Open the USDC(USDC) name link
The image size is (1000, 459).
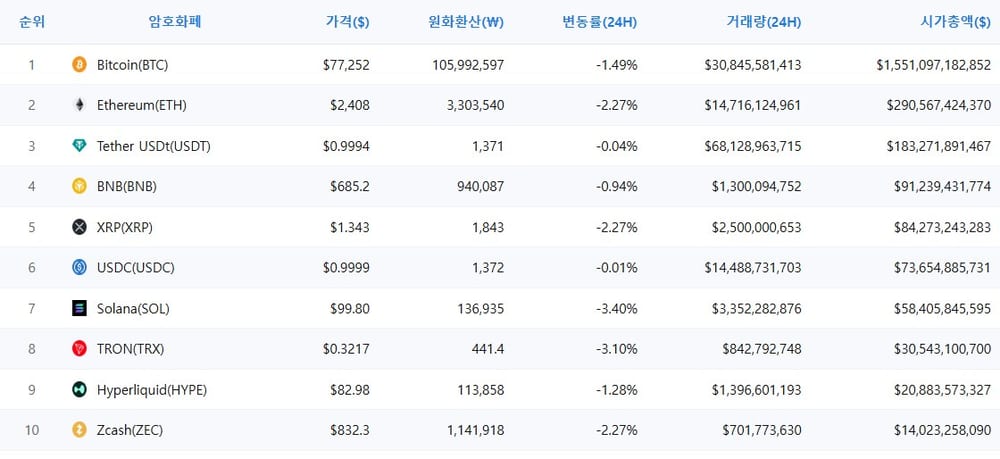(x=136, y=268)
